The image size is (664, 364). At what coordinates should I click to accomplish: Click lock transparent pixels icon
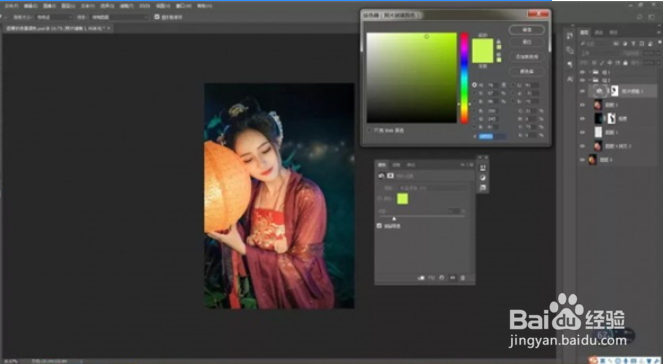594,63
